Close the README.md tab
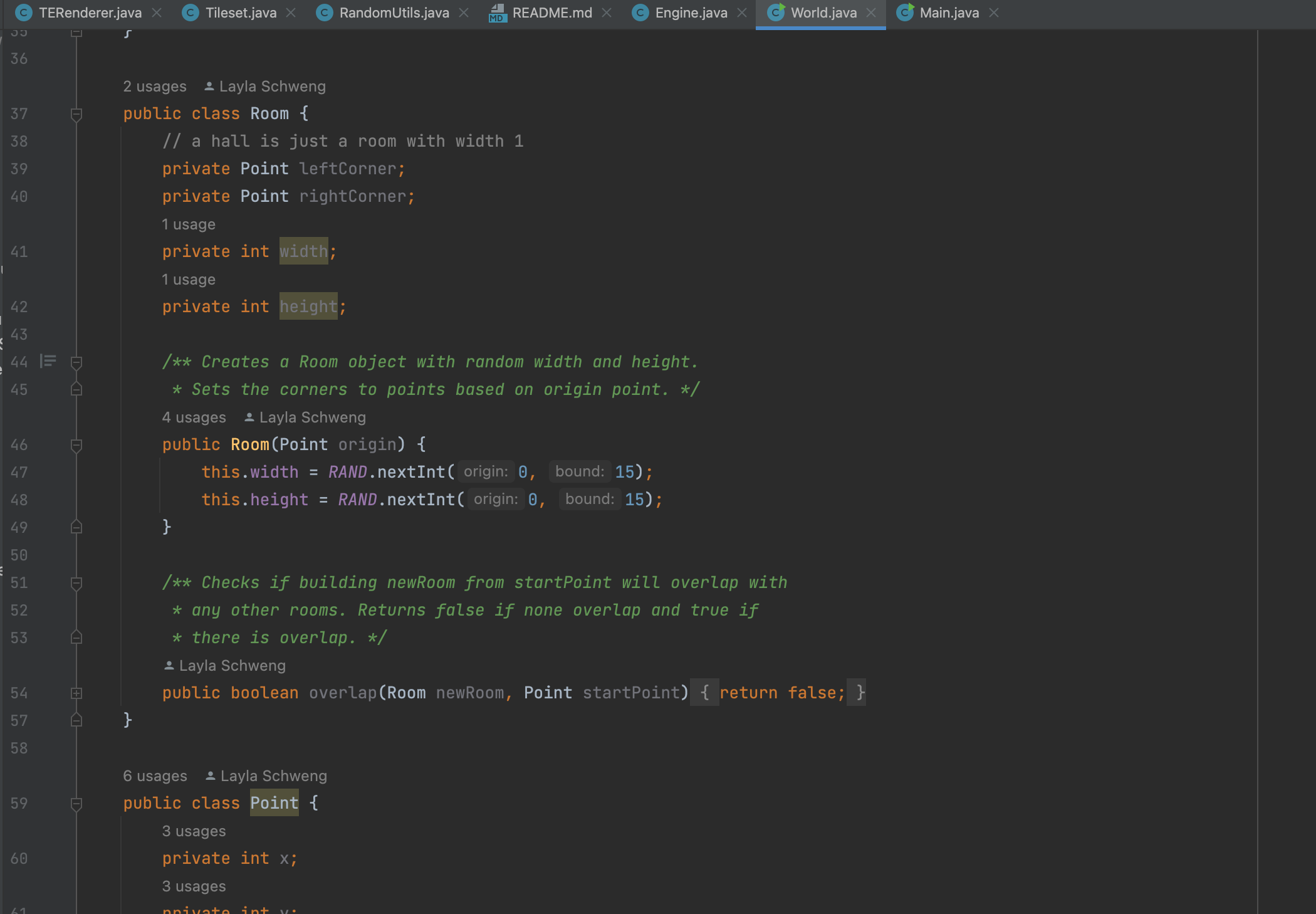 tap(607, 13)
